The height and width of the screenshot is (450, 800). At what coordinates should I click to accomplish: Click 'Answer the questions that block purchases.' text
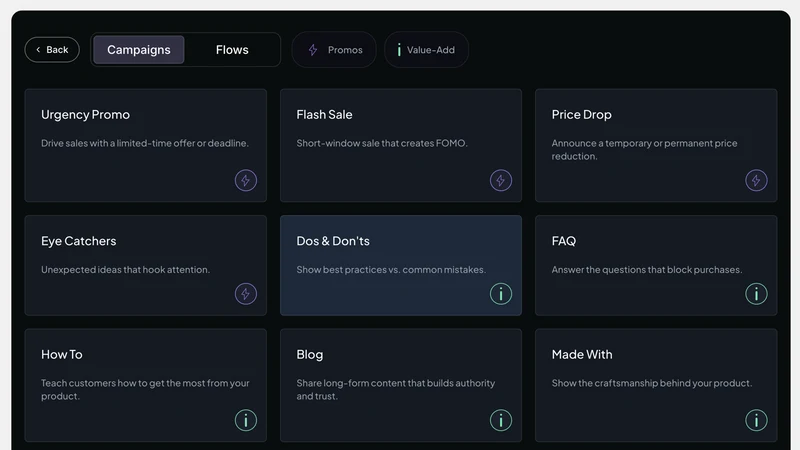646,269
